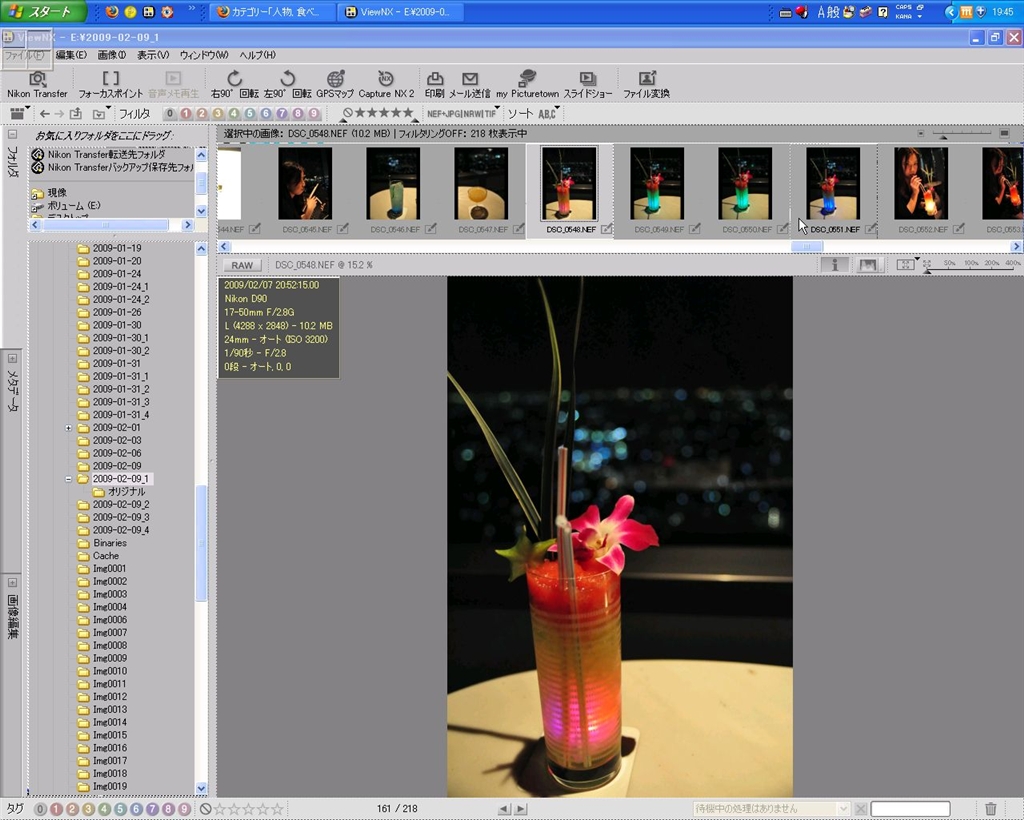Toggle the RAW display button

pos(242,265)
